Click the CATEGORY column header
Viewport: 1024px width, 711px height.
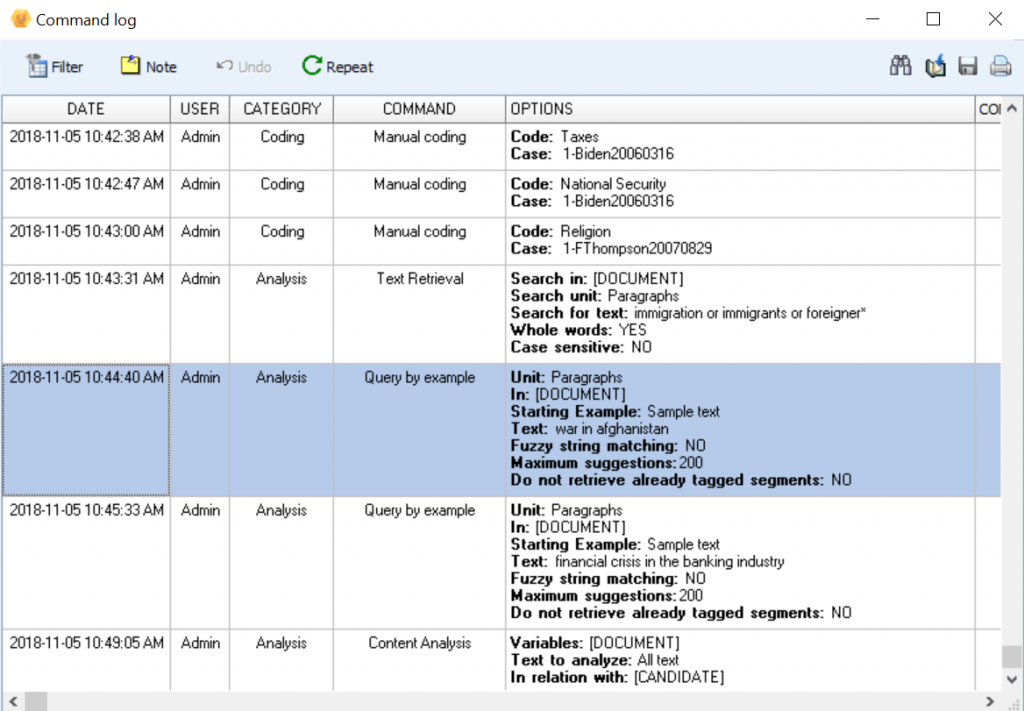[281, 109]
